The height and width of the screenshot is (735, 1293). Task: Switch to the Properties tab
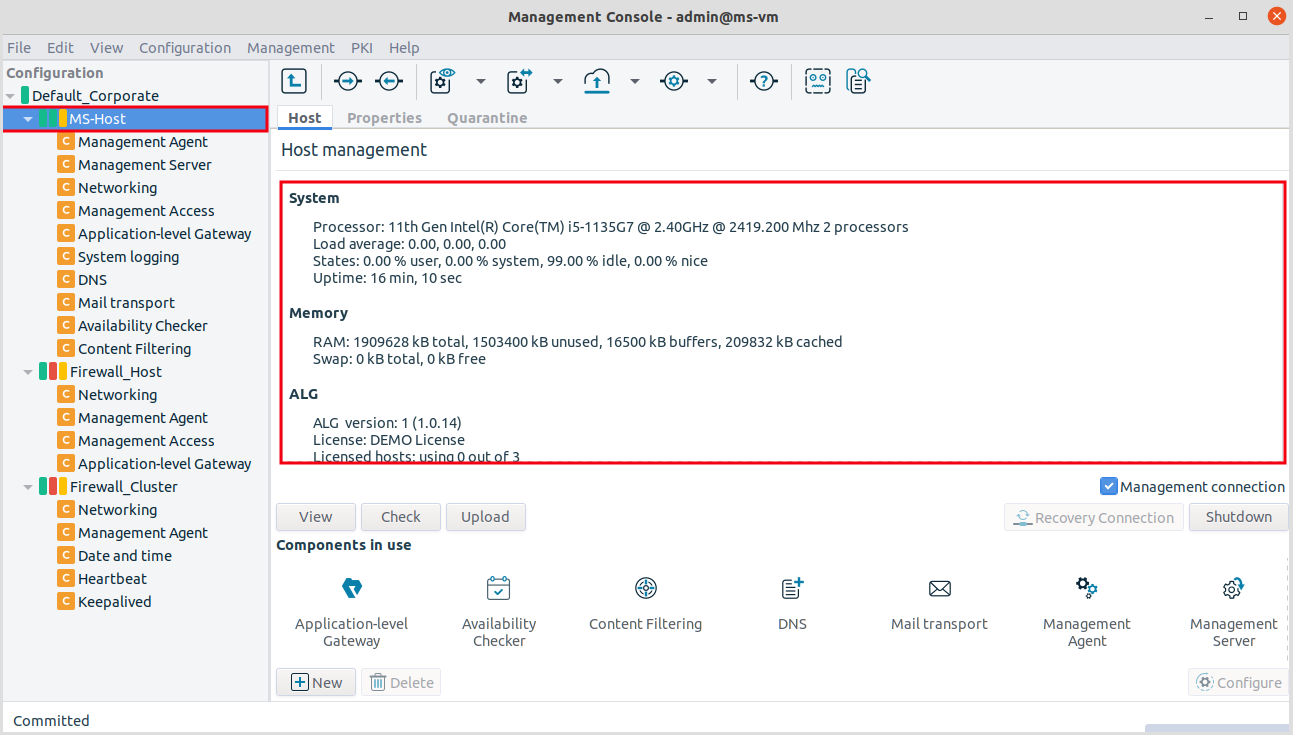coord(384,117)
